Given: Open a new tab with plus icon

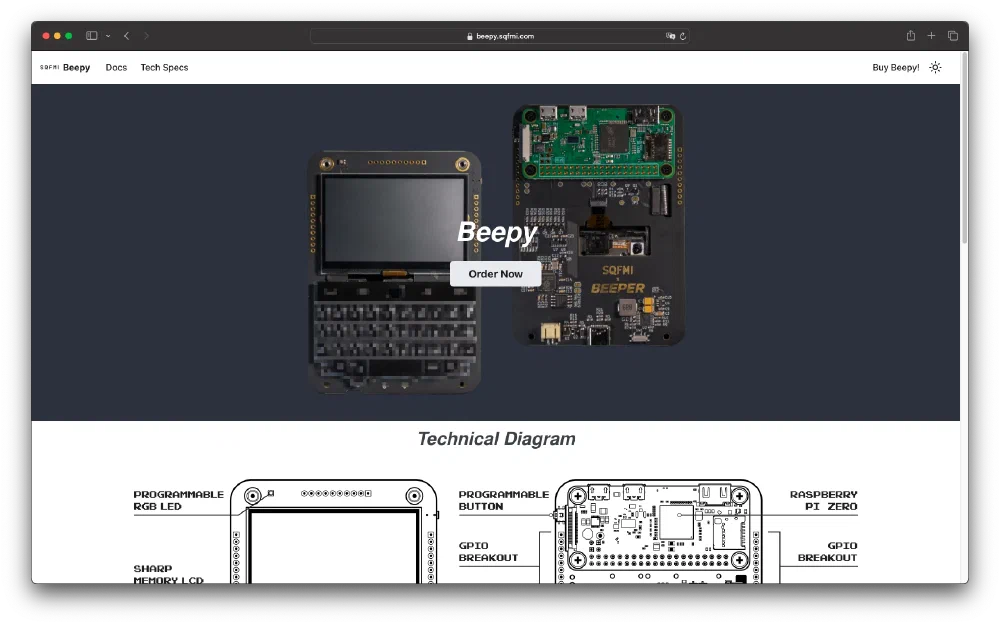Looking at the screenshot, I should (x=931, y=36).
